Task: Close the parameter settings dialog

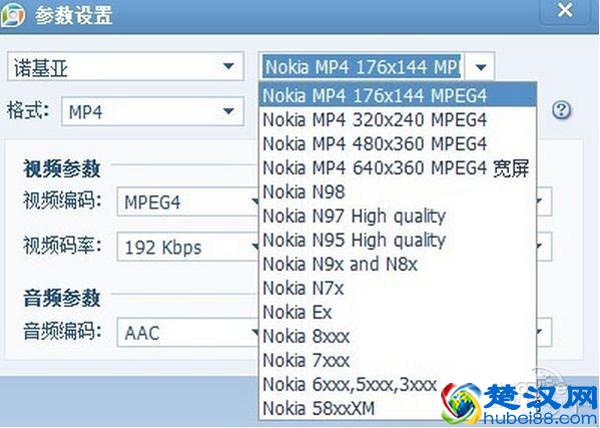Action: coord(566,11)
